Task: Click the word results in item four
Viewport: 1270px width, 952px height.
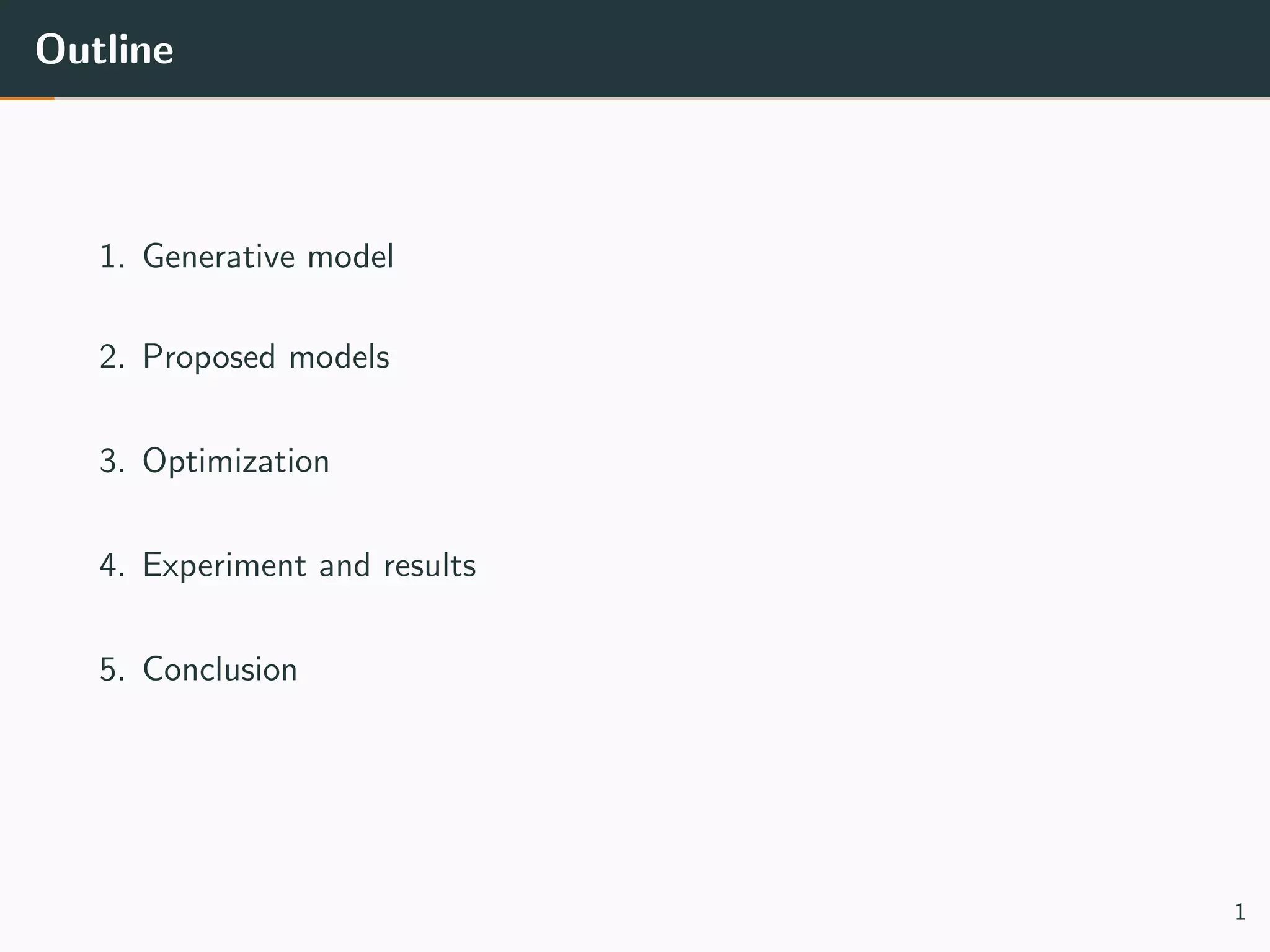Action: click(x=430, y=566)
